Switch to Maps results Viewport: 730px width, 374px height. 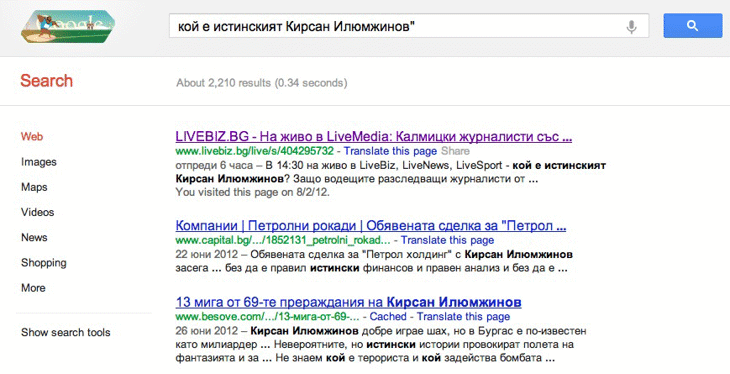point(34,187)
